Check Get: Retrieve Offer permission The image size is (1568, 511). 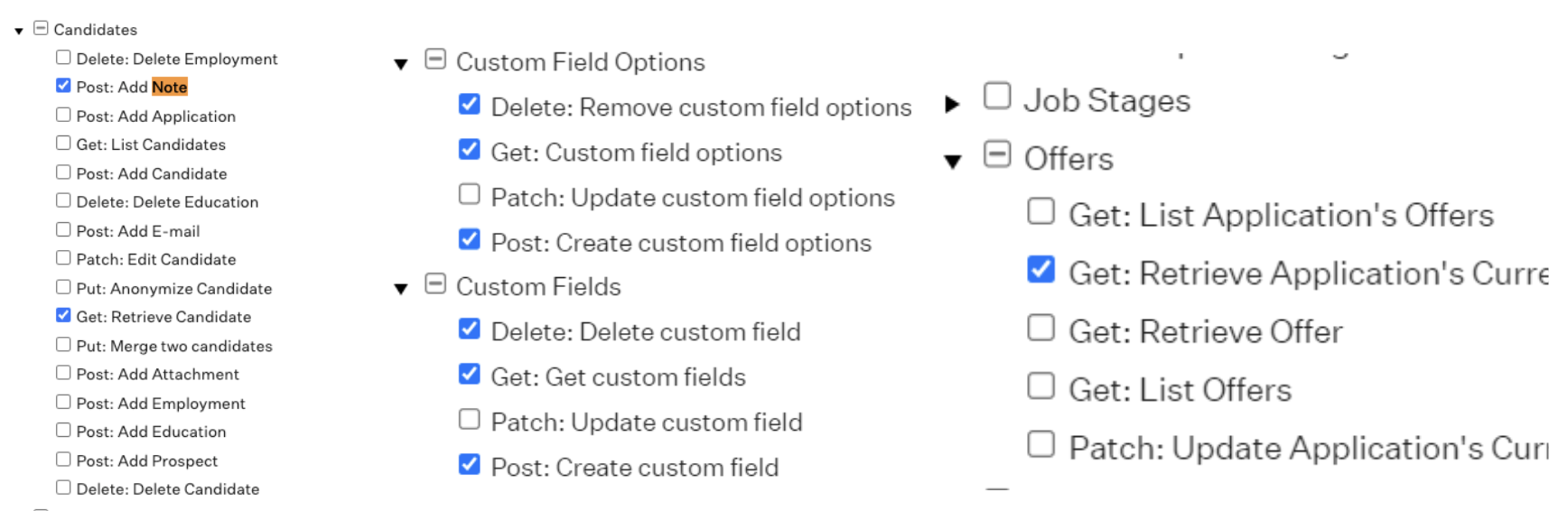coord(1041,327)
